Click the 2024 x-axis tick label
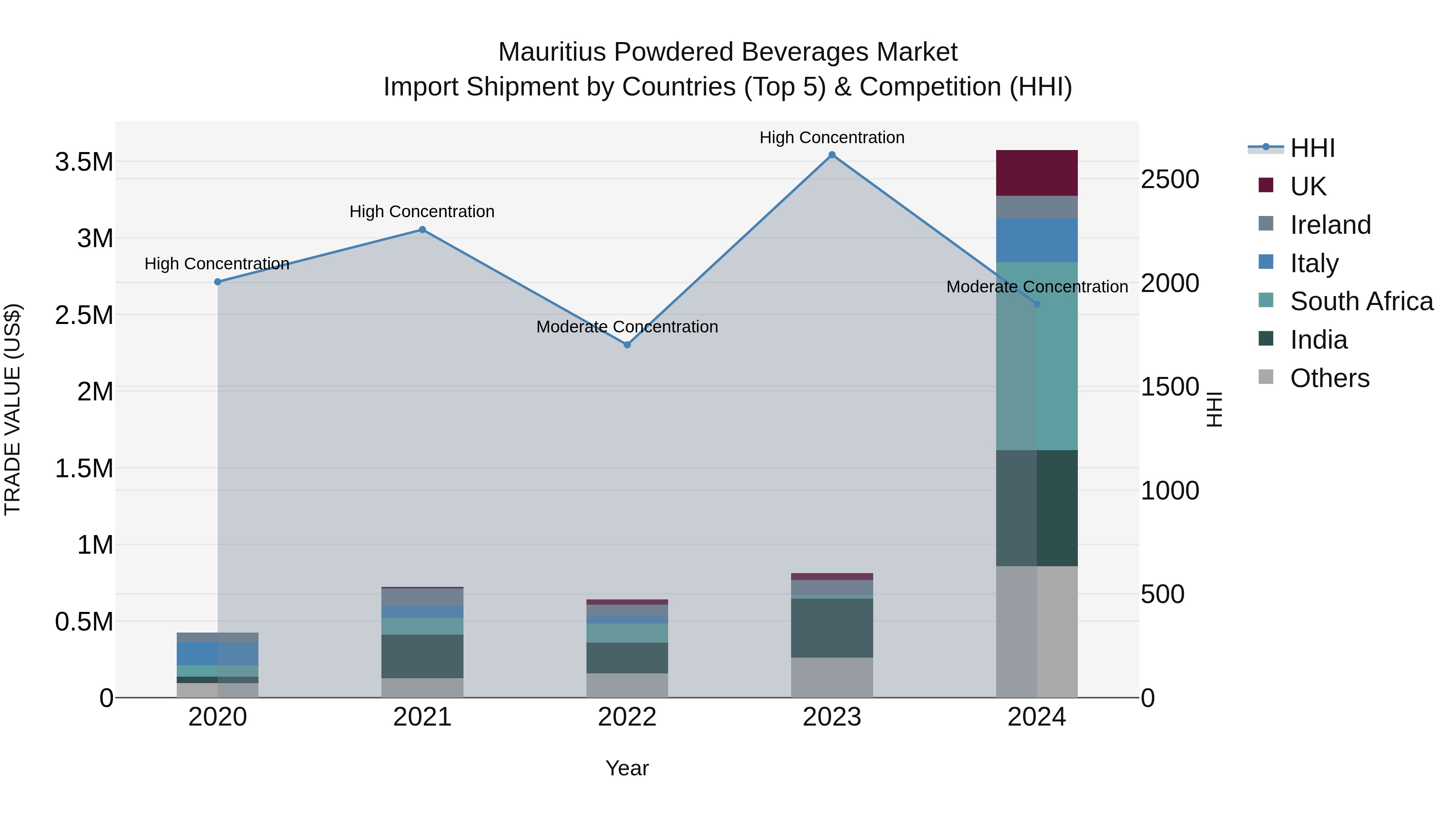The height and width of the screenshot is (819, 1456). (x=1037, y=717)
